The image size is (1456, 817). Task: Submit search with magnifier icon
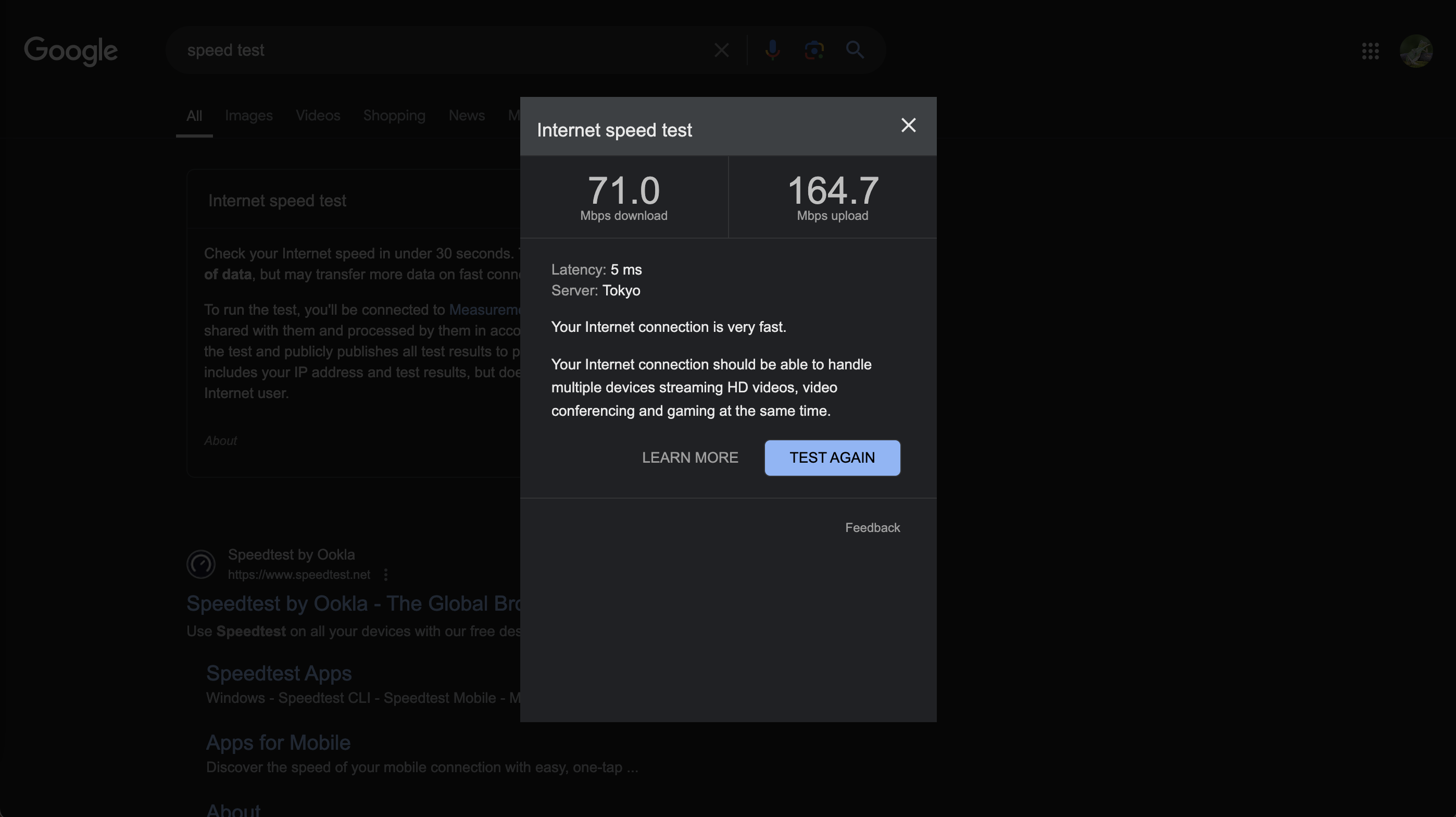tap(855, 51)
